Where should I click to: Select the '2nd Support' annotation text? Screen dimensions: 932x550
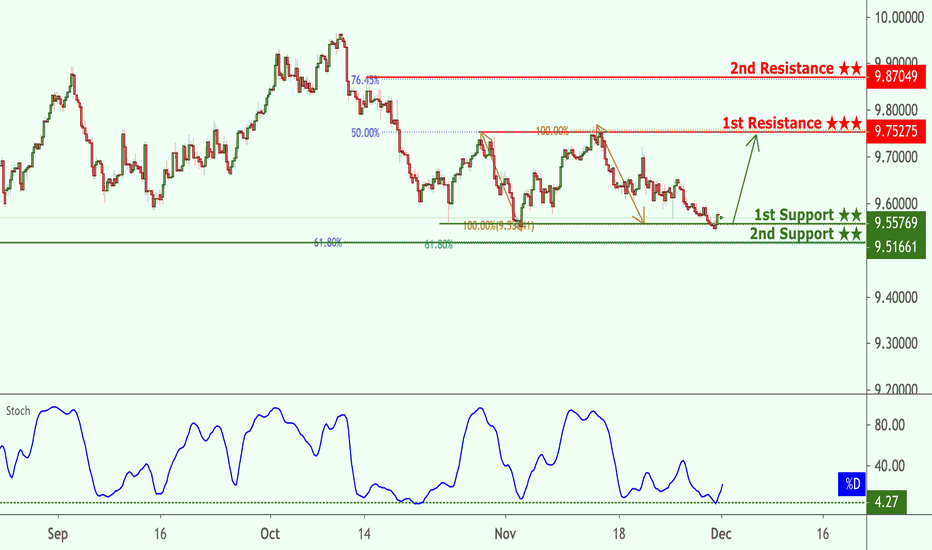pos(805,234)
